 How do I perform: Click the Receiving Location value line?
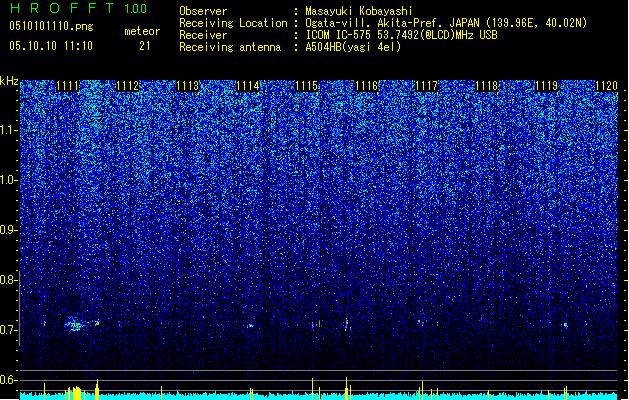tap(446, 23)
